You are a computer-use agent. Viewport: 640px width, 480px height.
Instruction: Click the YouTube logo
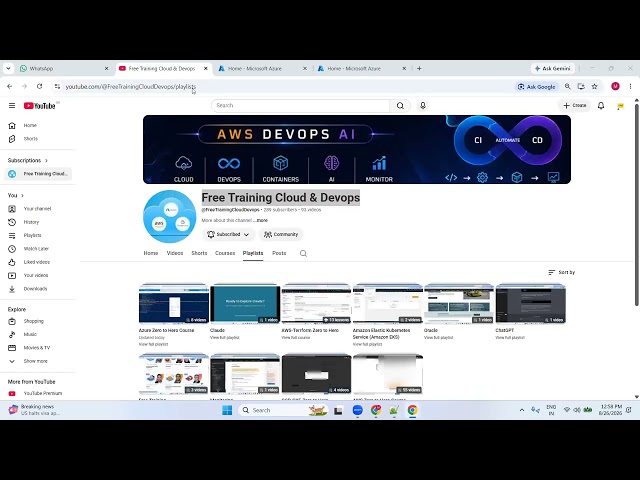point(40,106)
